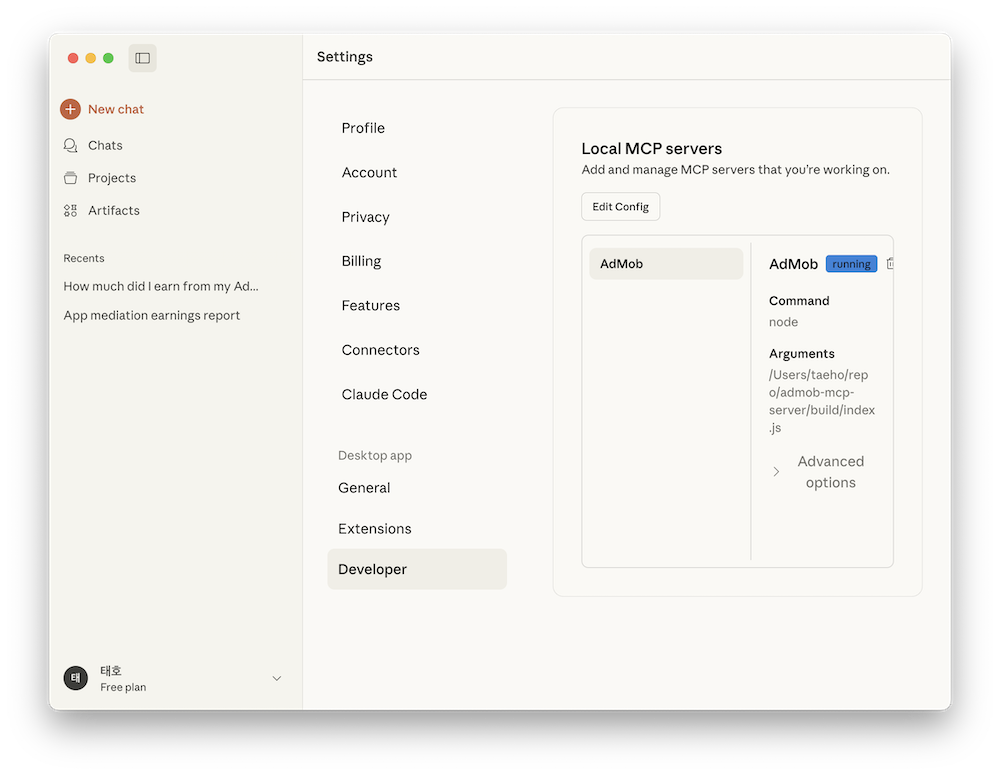The height and width of the screenshot is (775, 1000).
Task: Open Projects from the sidebar
Action: [112, 178]
